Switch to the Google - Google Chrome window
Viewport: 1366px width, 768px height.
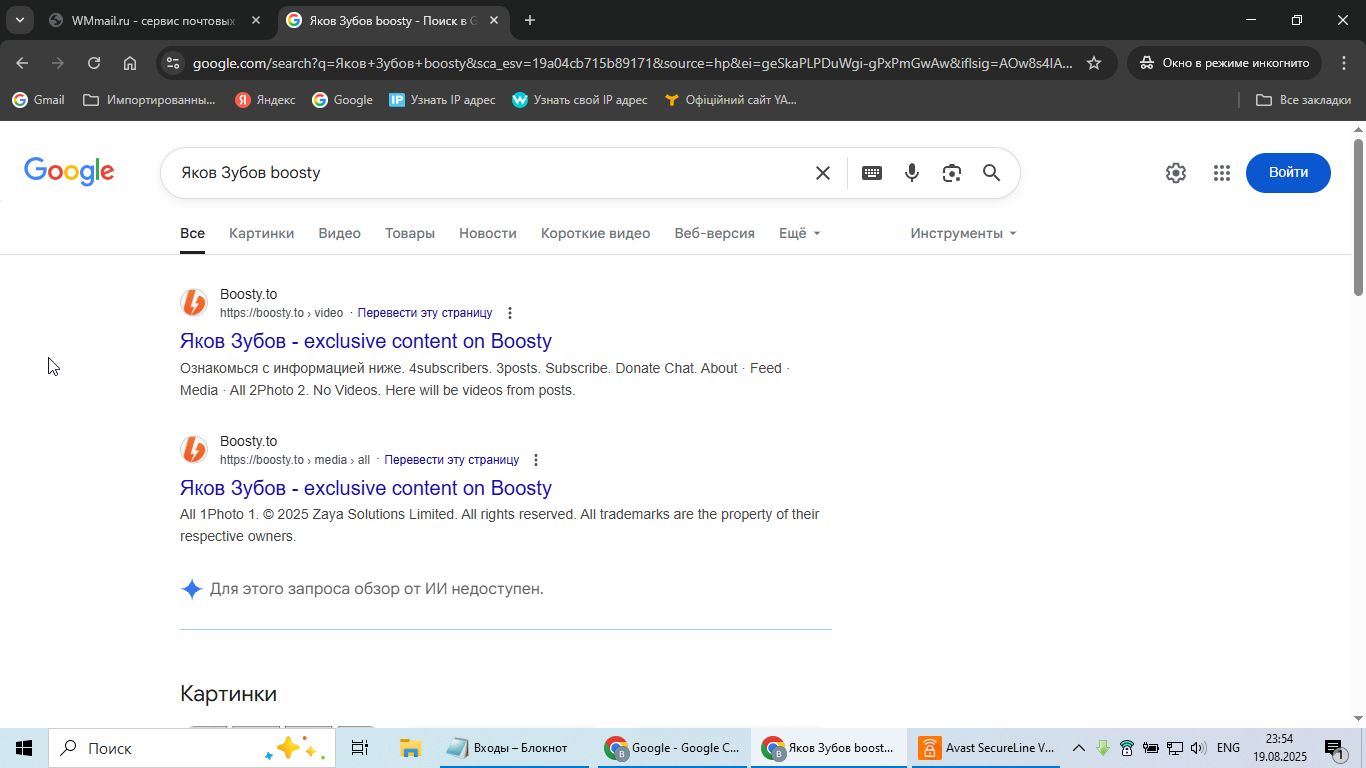point(673,748)
